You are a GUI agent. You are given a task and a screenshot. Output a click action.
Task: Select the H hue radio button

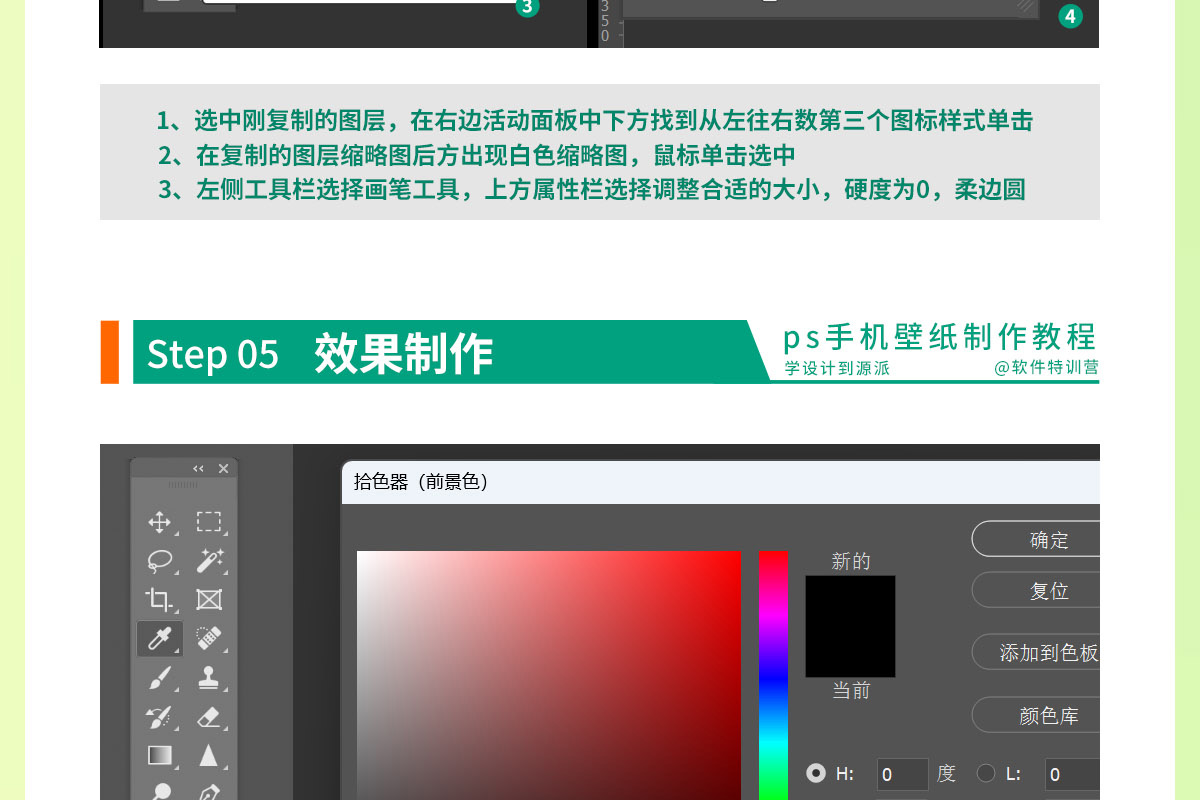[816, 773]
